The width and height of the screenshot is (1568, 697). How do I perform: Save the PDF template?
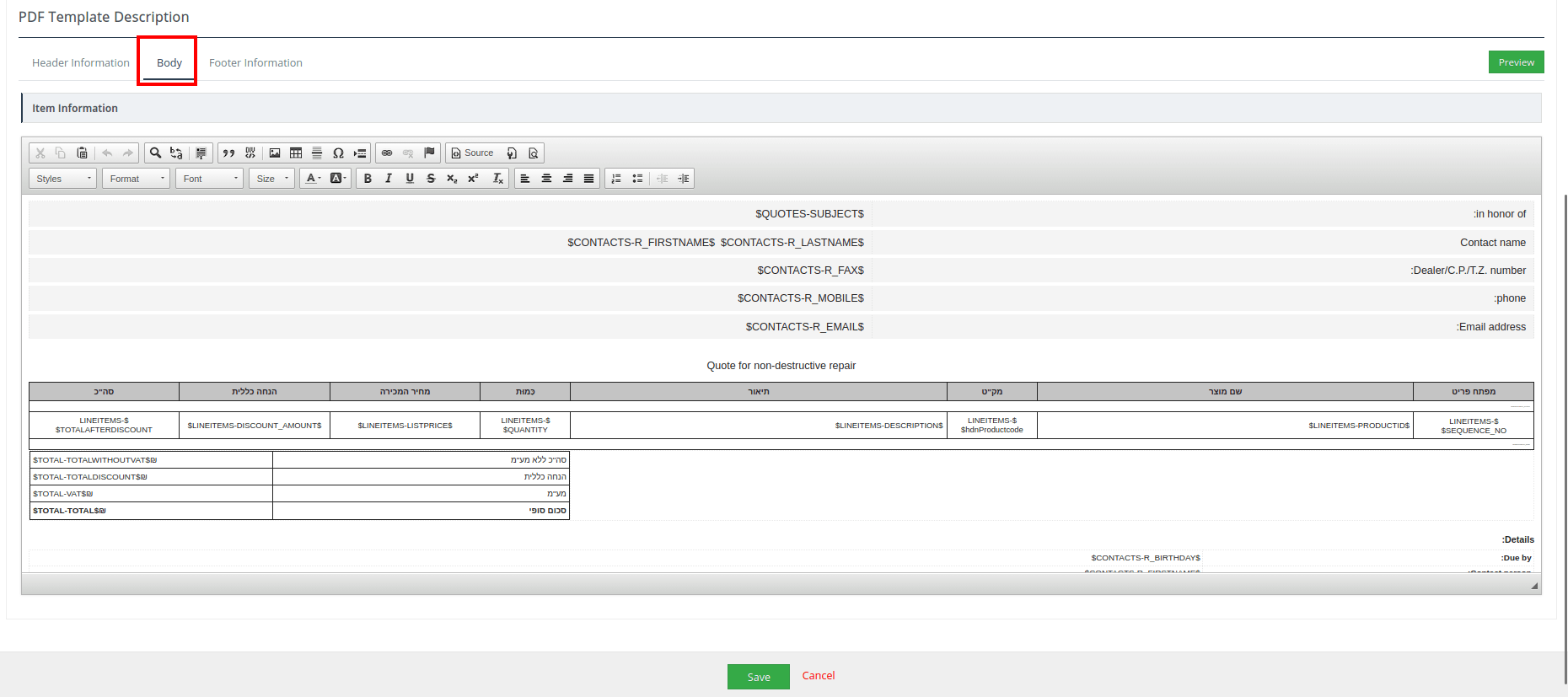click(x=759, y=677)
